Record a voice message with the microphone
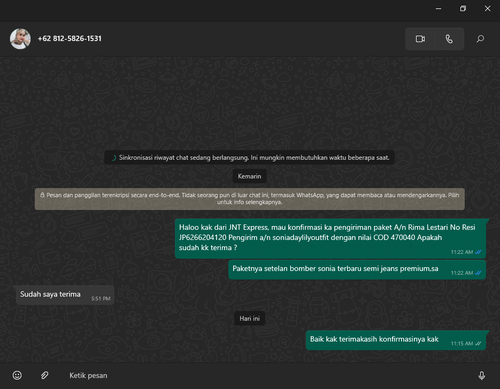 [482, 376]
